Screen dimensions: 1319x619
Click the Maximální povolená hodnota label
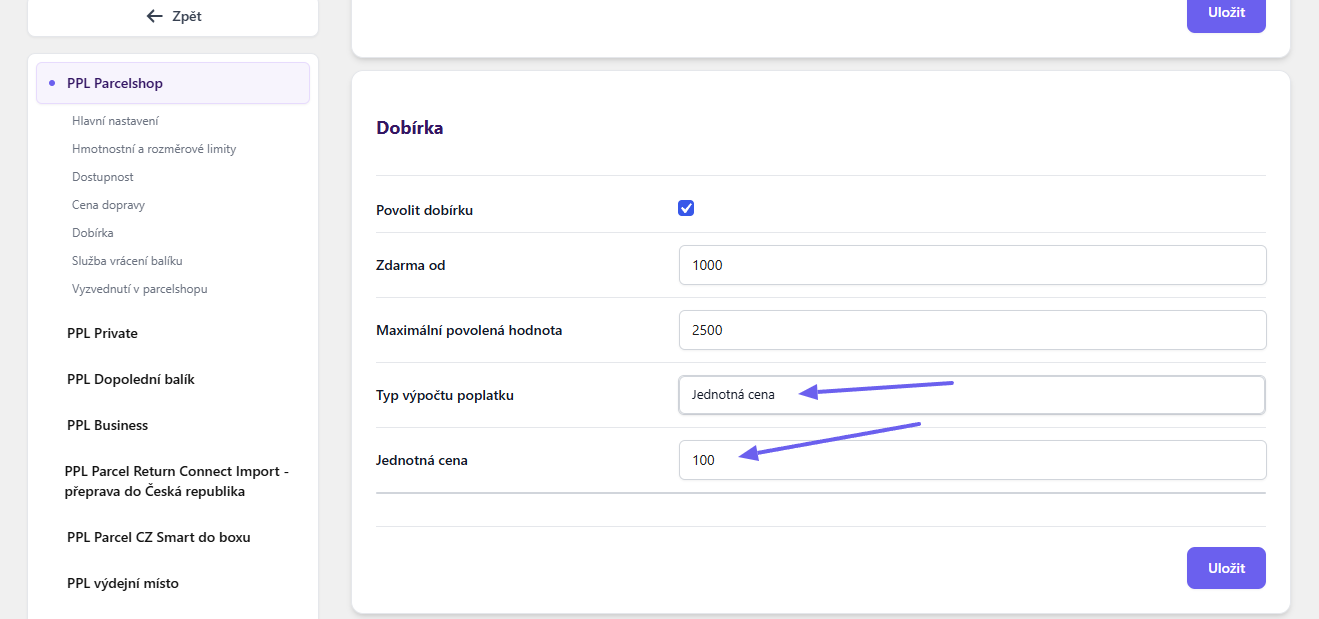pos(469,330)
